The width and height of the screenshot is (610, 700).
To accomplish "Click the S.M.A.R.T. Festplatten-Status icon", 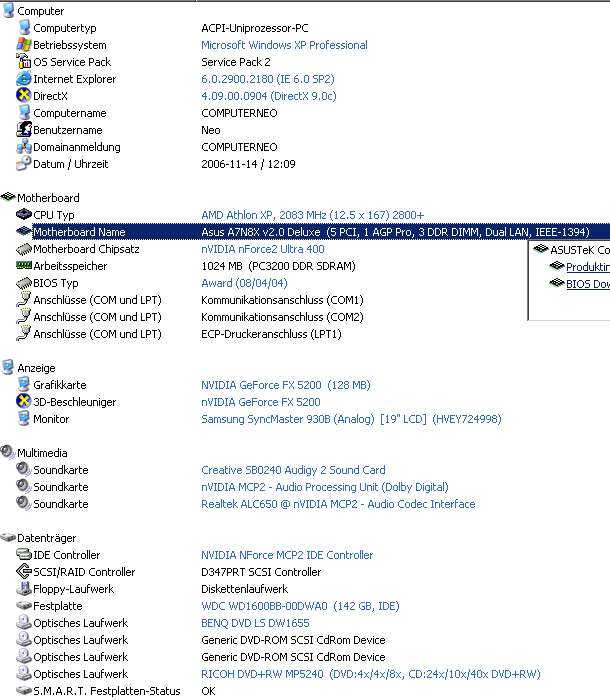I will click(x=24, y=691).
